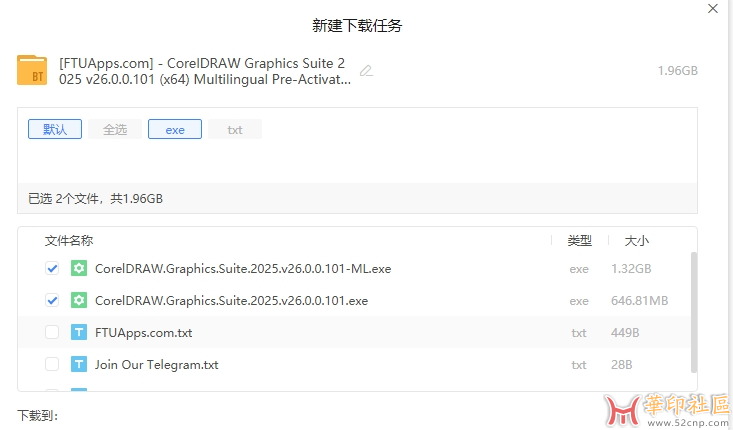Click the BT folder icon

tap(32, 70)
